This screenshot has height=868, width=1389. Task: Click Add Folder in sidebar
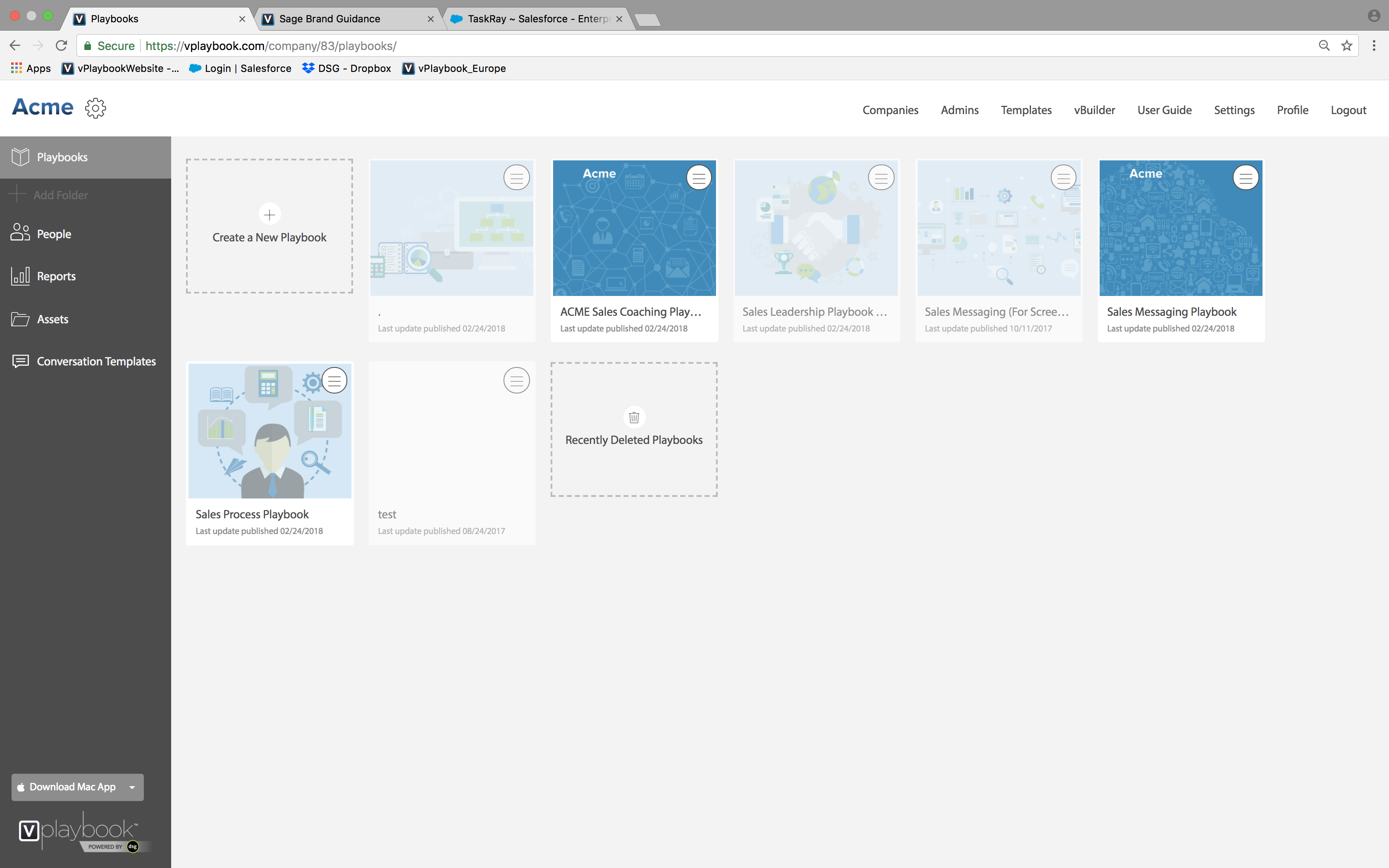[60, 195]
